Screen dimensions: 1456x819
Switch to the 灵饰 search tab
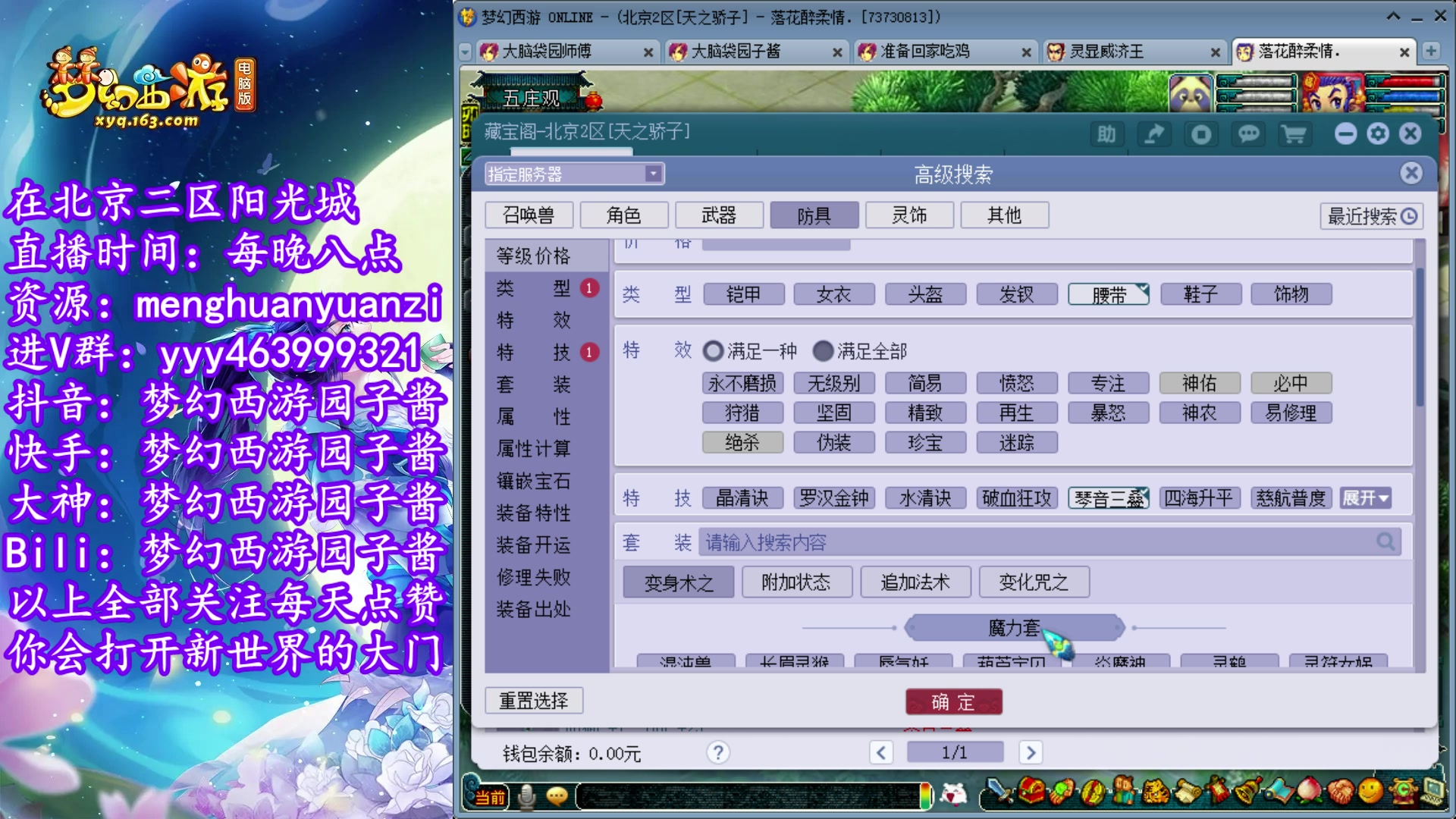pos(909,215)
